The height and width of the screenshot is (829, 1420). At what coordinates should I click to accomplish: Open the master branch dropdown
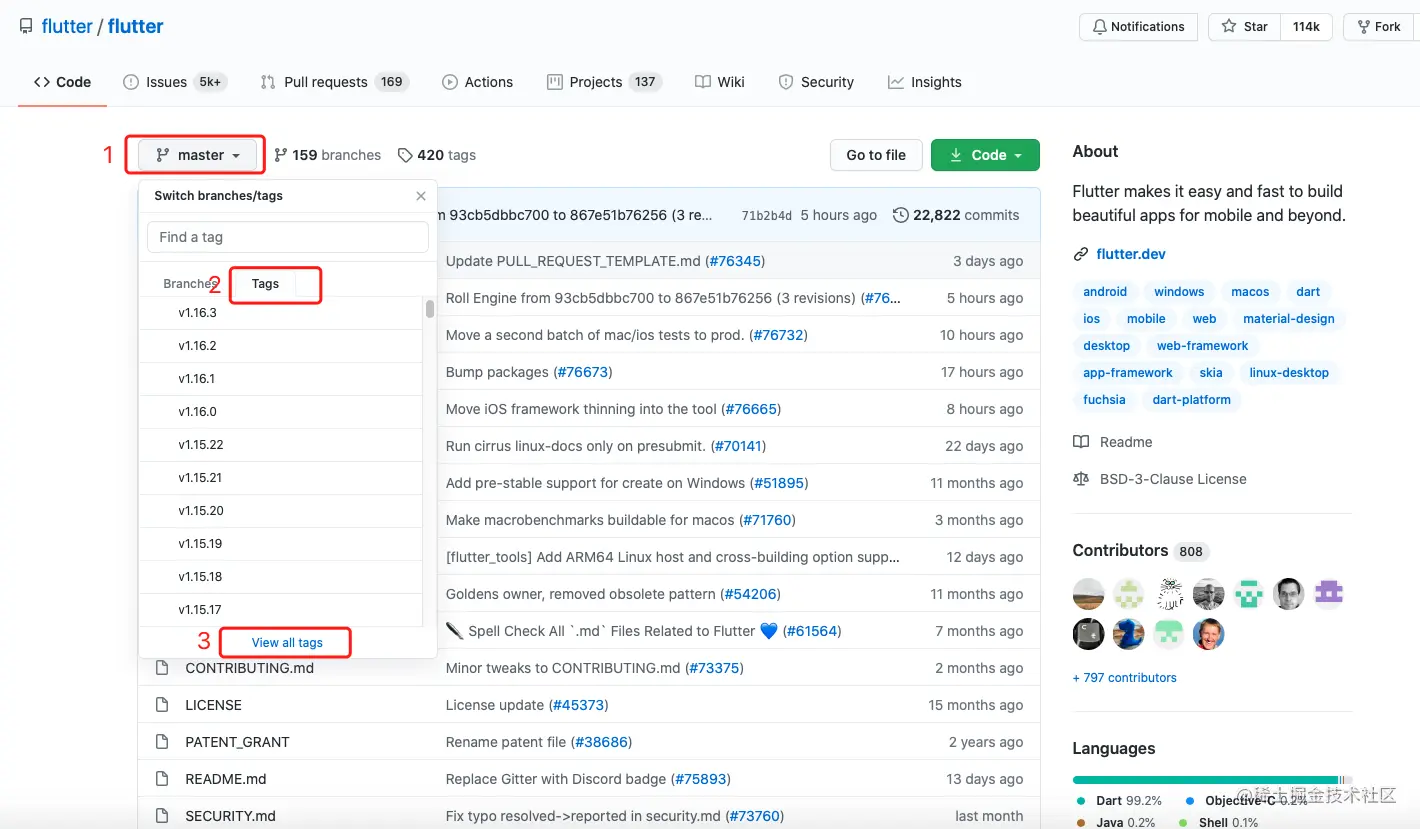(199, 155)
